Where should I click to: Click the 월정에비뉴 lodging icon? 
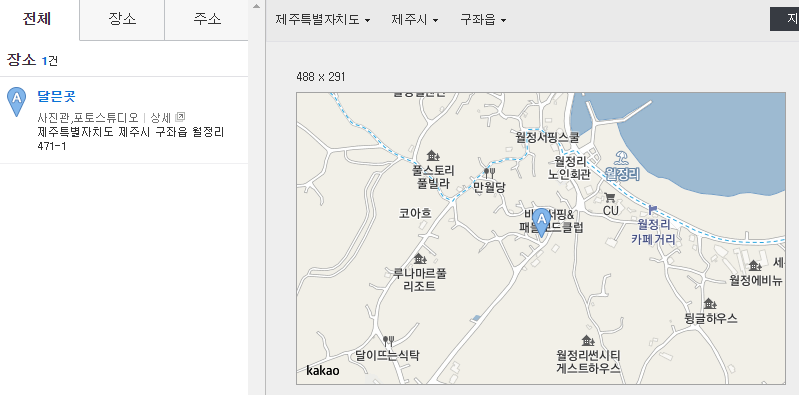(754, 265)
